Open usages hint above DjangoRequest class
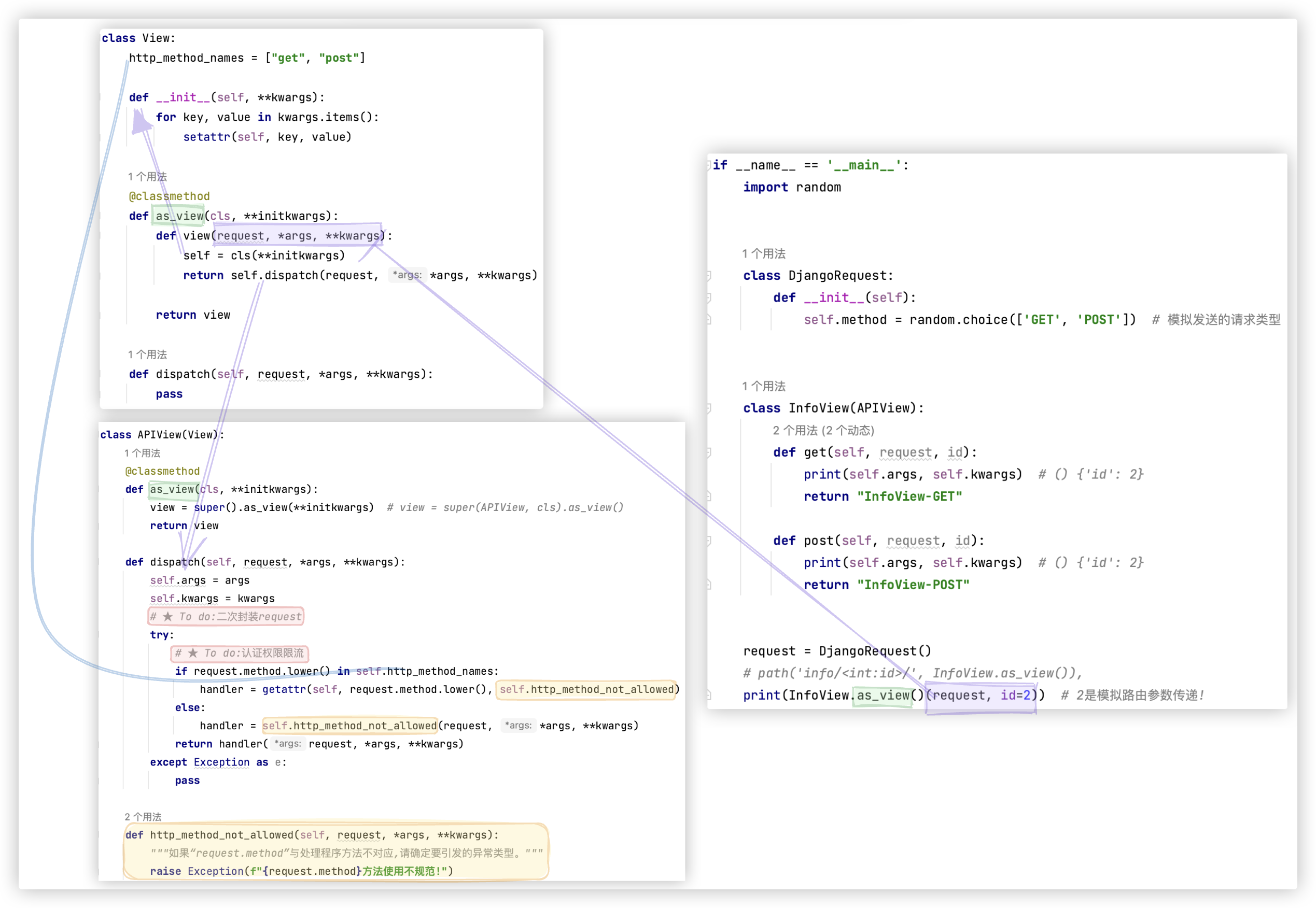 click(x=763, y=254)
